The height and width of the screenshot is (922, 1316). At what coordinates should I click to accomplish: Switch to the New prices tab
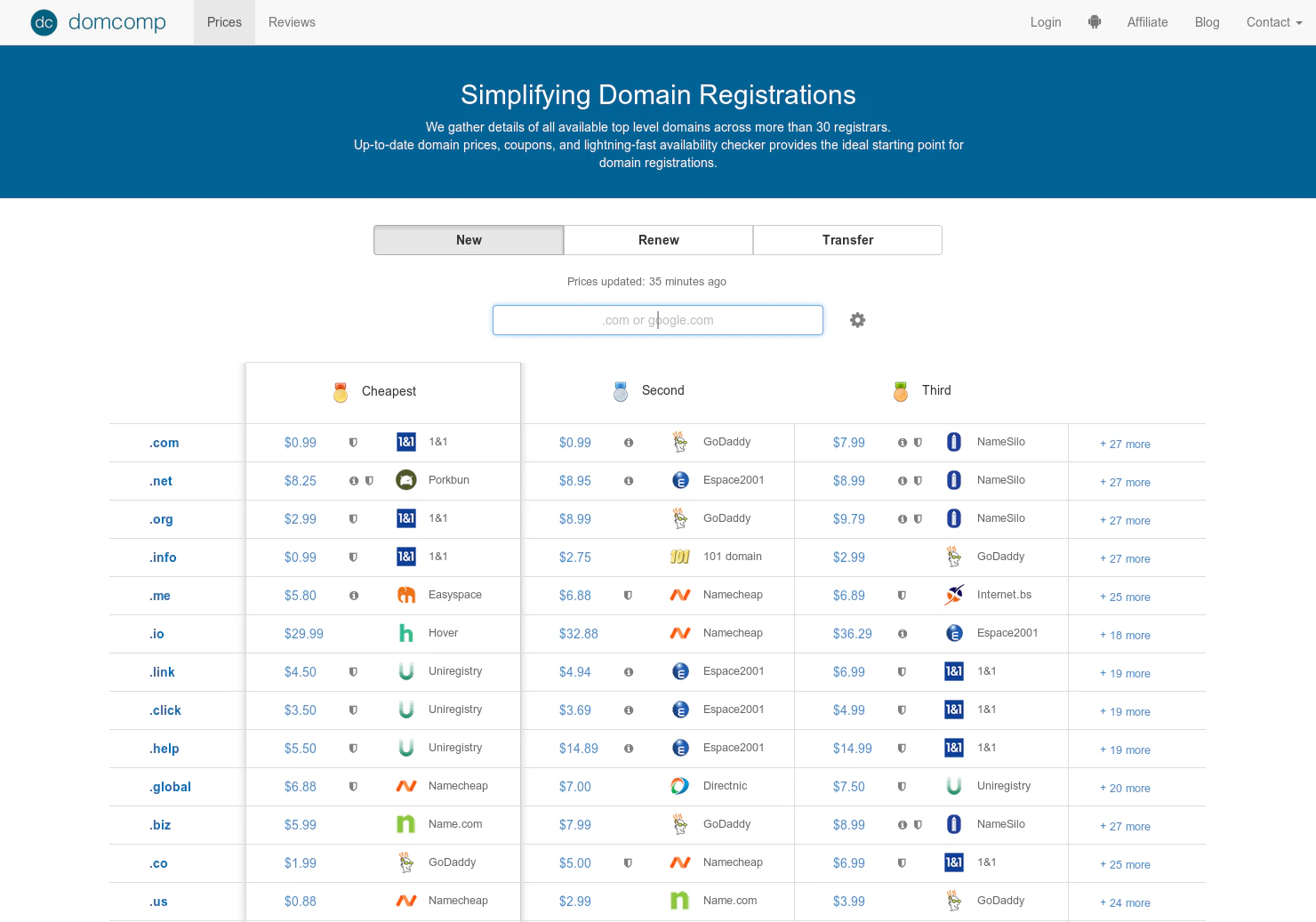pyautogui.click(x=469, y=240)
